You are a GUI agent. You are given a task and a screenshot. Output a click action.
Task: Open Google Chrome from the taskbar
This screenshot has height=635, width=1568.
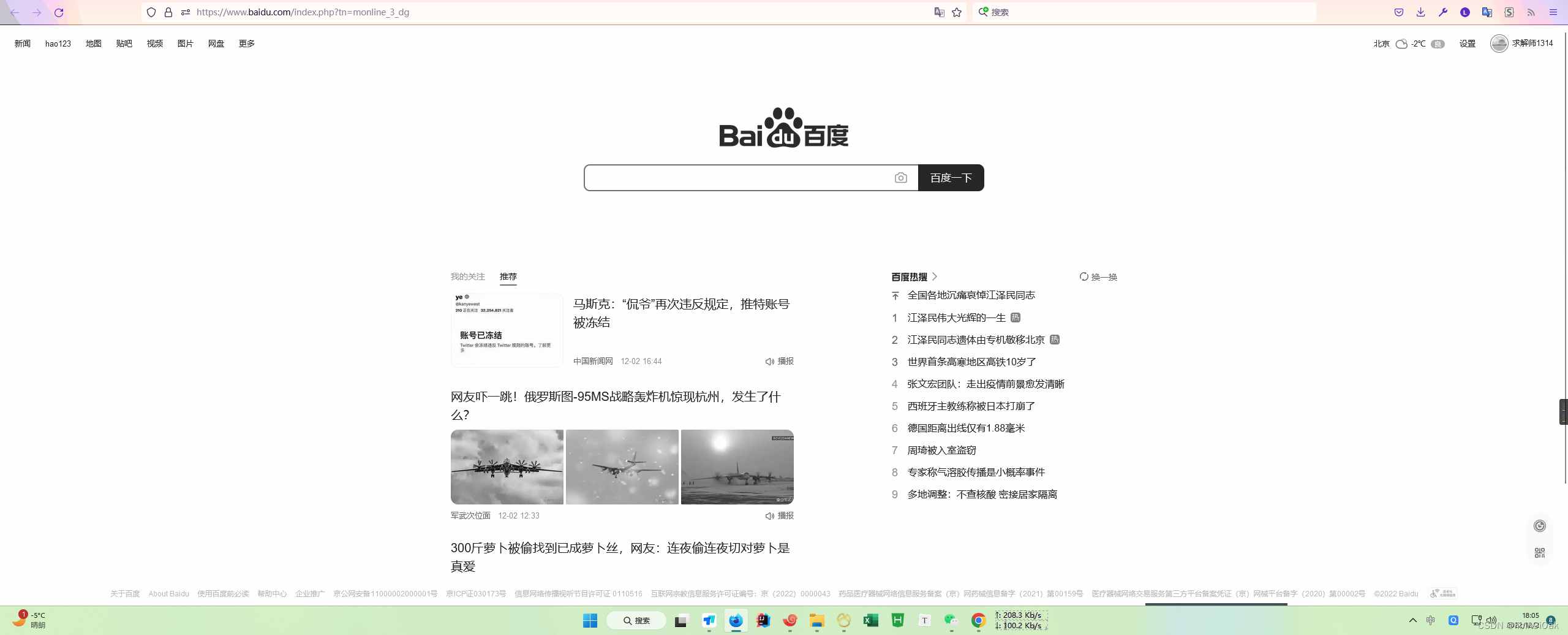(x=978, y=621)
